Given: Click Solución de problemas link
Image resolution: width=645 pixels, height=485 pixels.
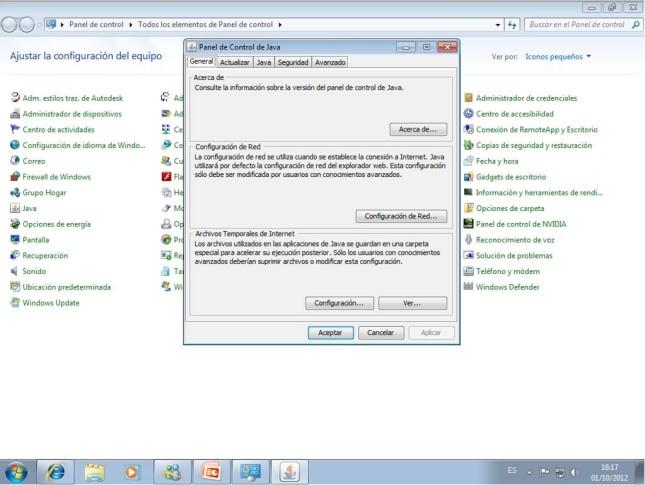Looking at the screenshot, I should pyautogui.click(x=514, y=255).
